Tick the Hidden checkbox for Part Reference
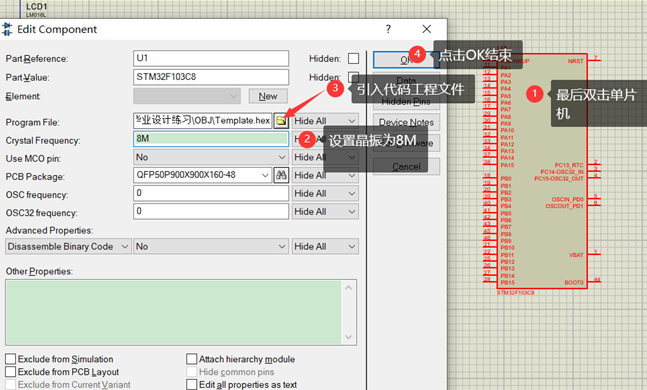The width and height of the screenshot is (647, 390). (354, 59)
